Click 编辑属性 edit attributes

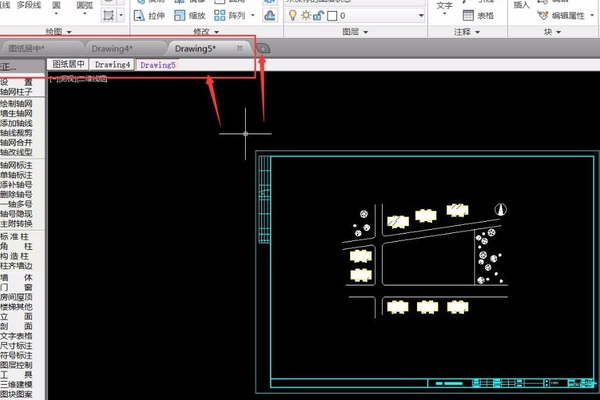[561, 16]
